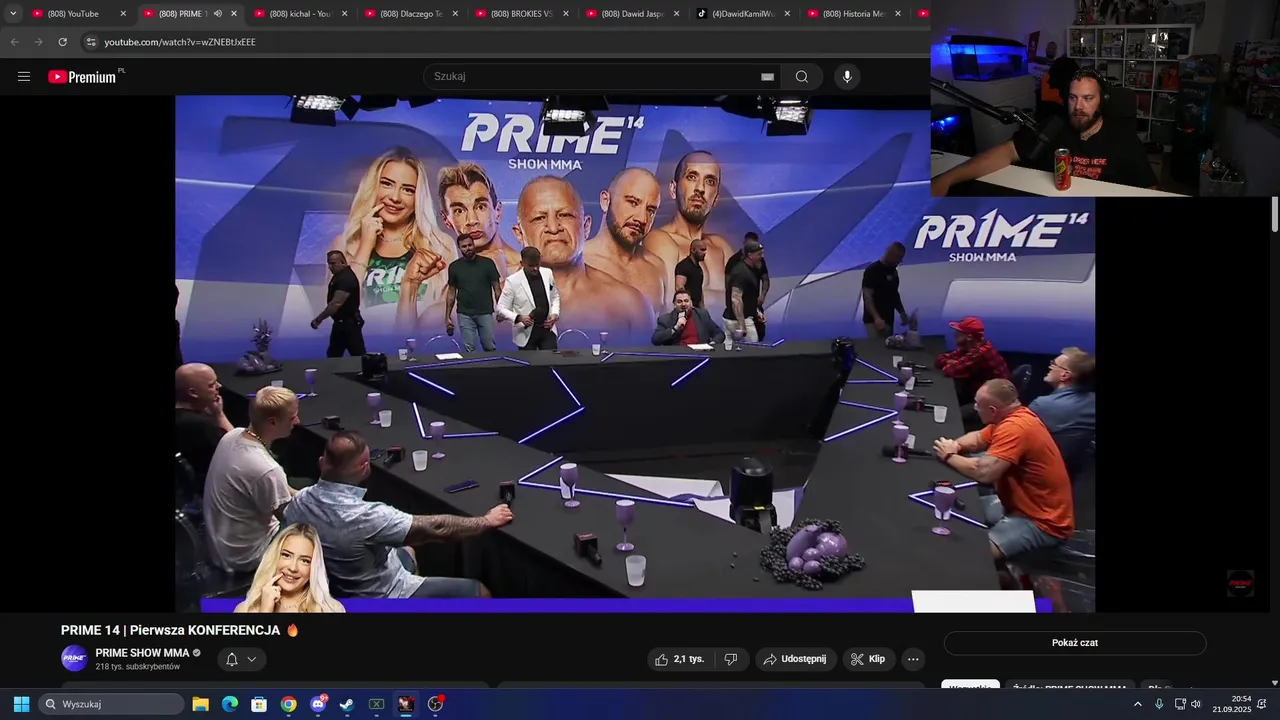Open Windows Start menu

(21, 704)
